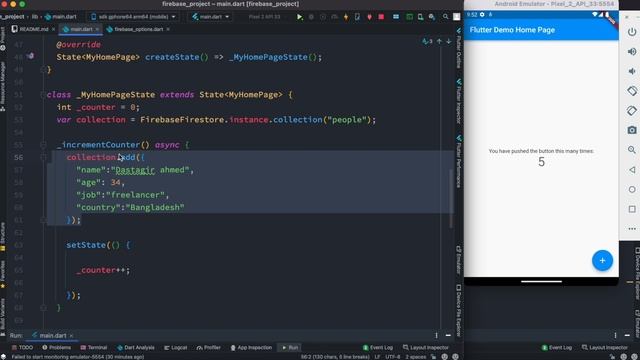Open the device selector dropdown
Screen dimensions: 640x360
click(x=134, y=17)
